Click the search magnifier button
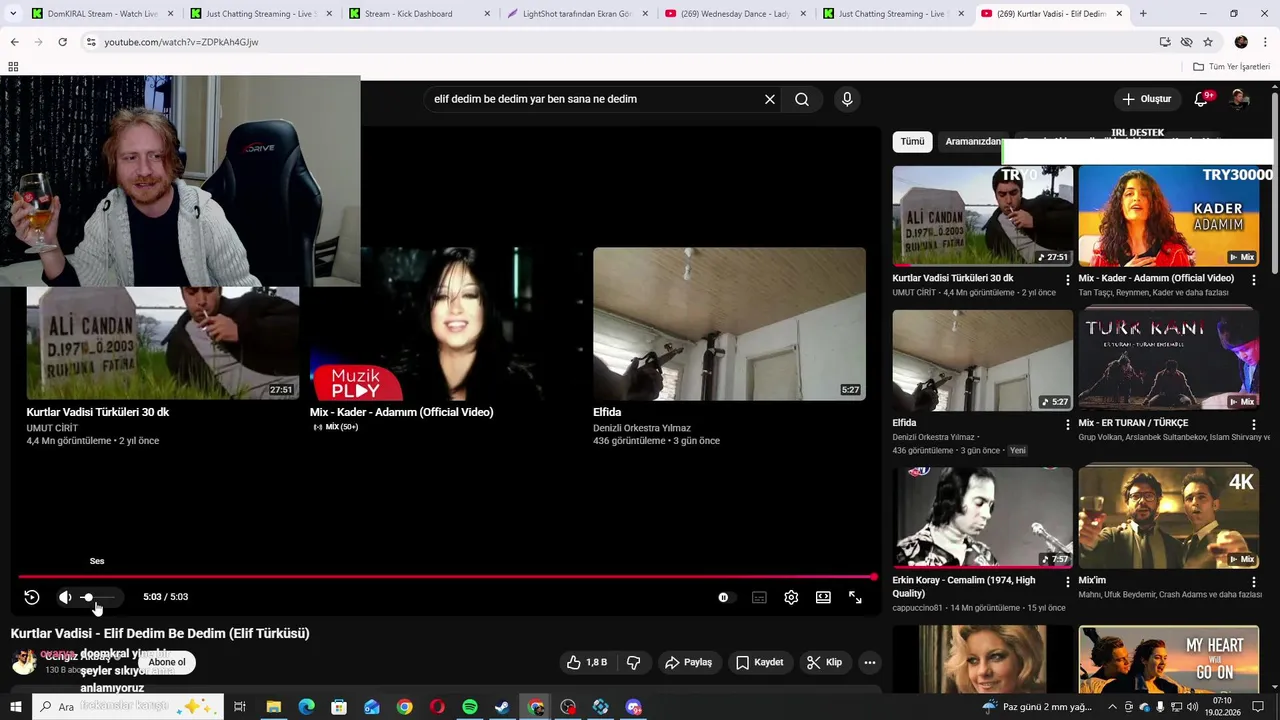The width and height of the screenshot is (1280, 720). (x=802, y=99)
